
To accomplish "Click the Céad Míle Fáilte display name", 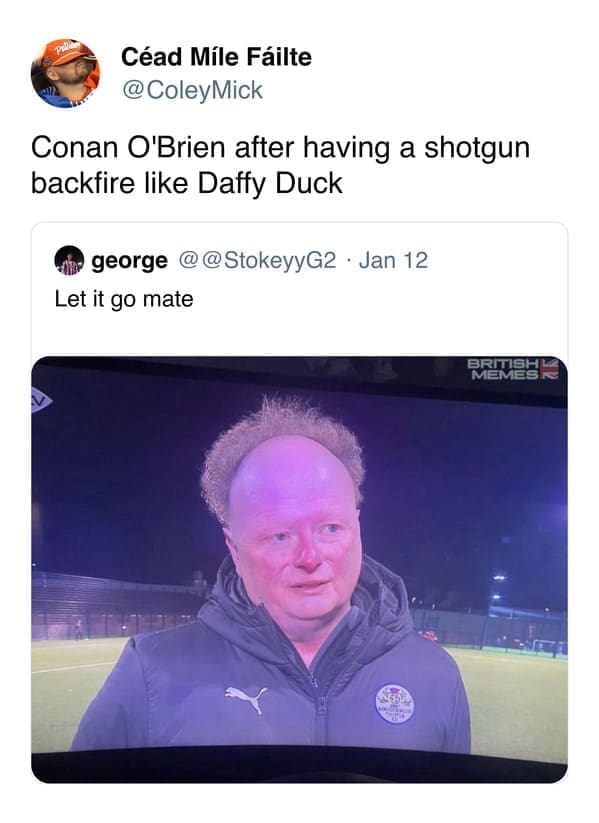I will pyautogui.click(x=216, y=57).
